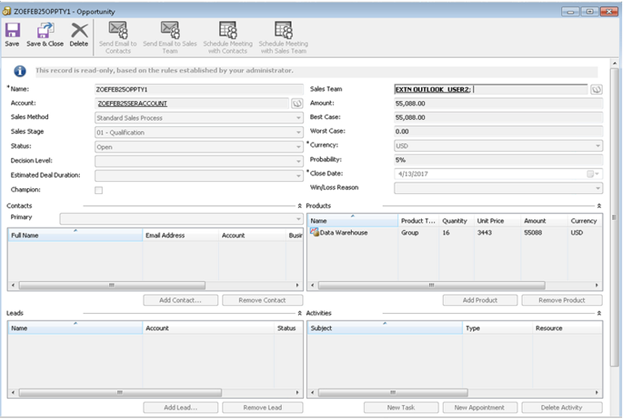
Task: Open the Currency dropdown
Action: 597,145
